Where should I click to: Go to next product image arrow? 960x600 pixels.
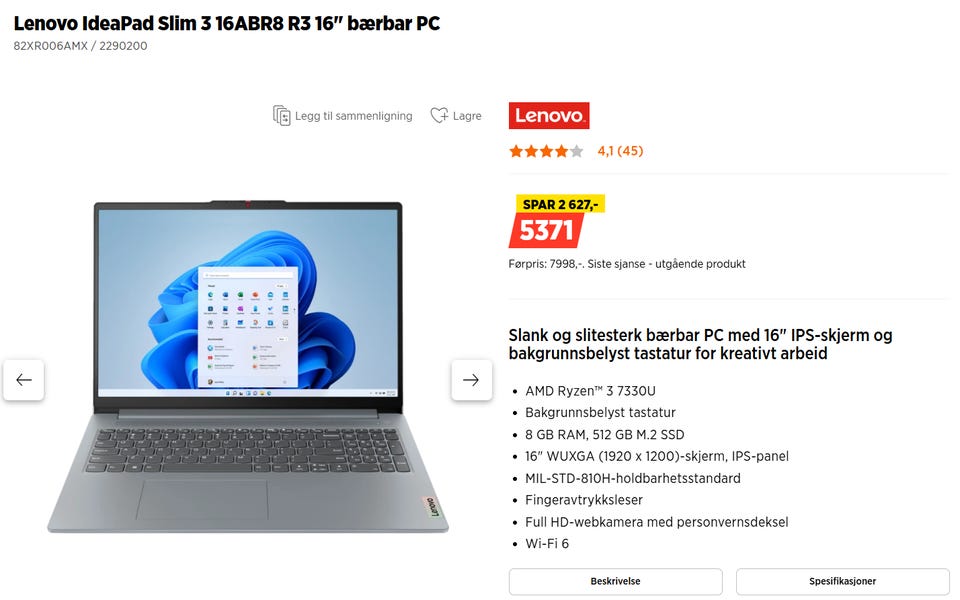click(x=471, y=380)
